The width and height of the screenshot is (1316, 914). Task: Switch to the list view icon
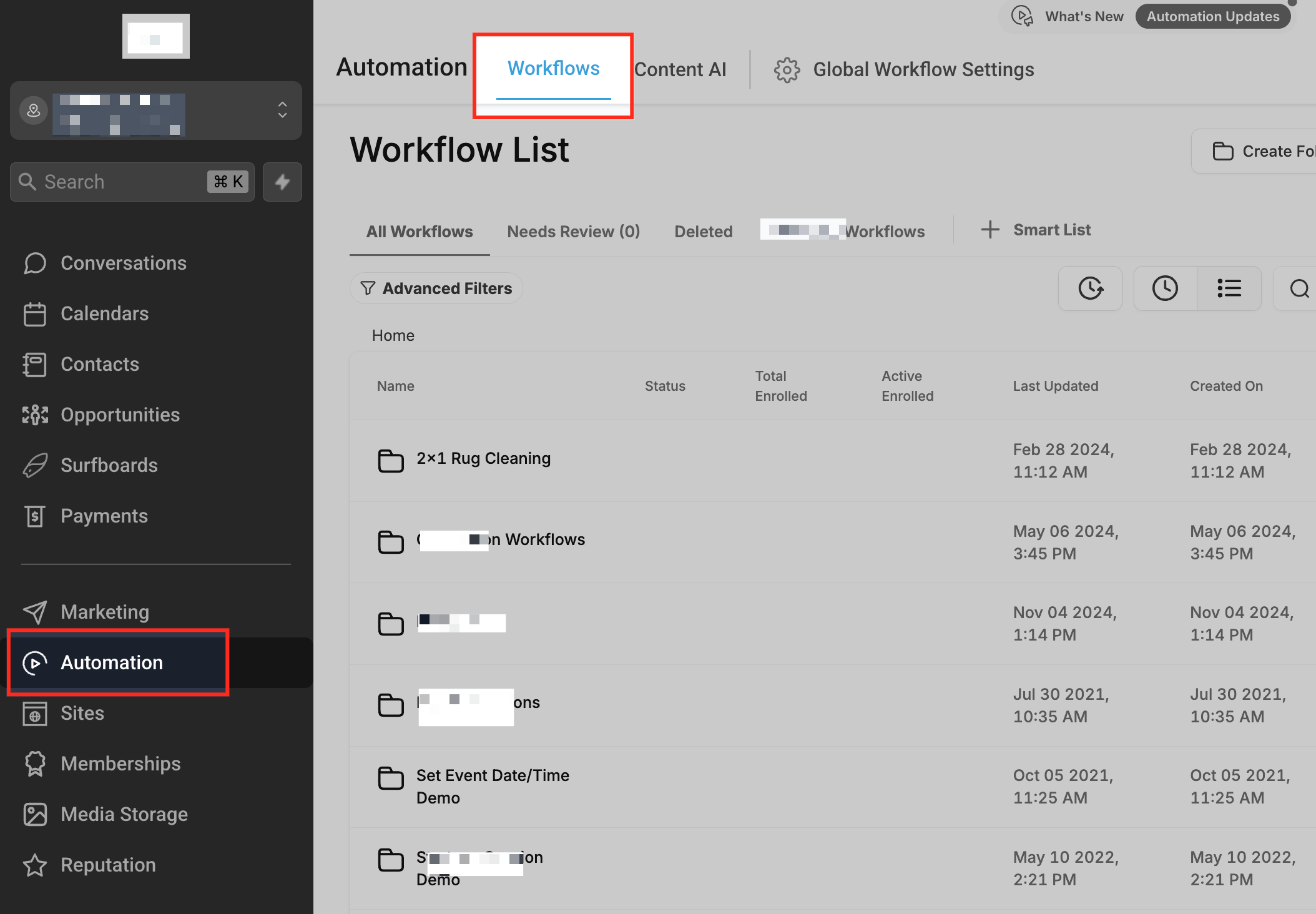1229,288
